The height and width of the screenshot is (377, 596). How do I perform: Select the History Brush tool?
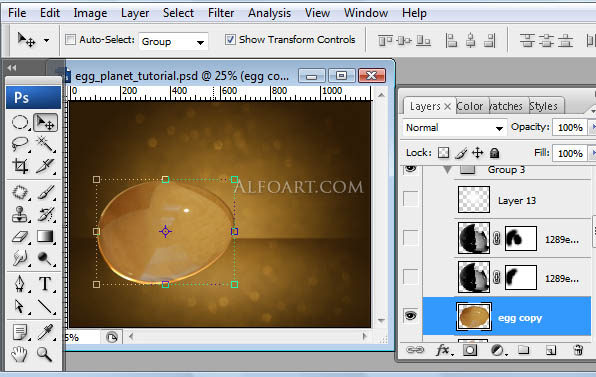click(45, 214)
